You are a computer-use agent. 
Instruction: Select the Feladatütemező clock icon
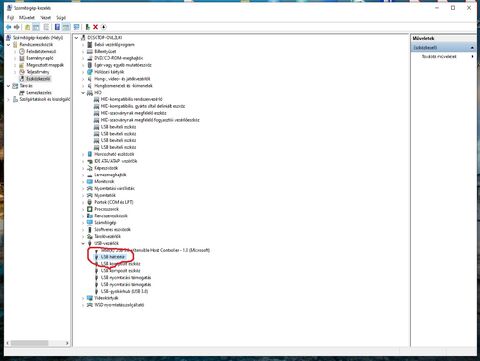tap(22, 51)
